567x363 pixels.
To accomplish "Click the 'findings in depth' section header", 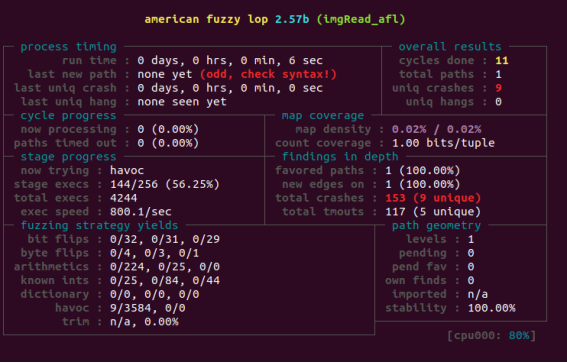I will click(340, 157).
